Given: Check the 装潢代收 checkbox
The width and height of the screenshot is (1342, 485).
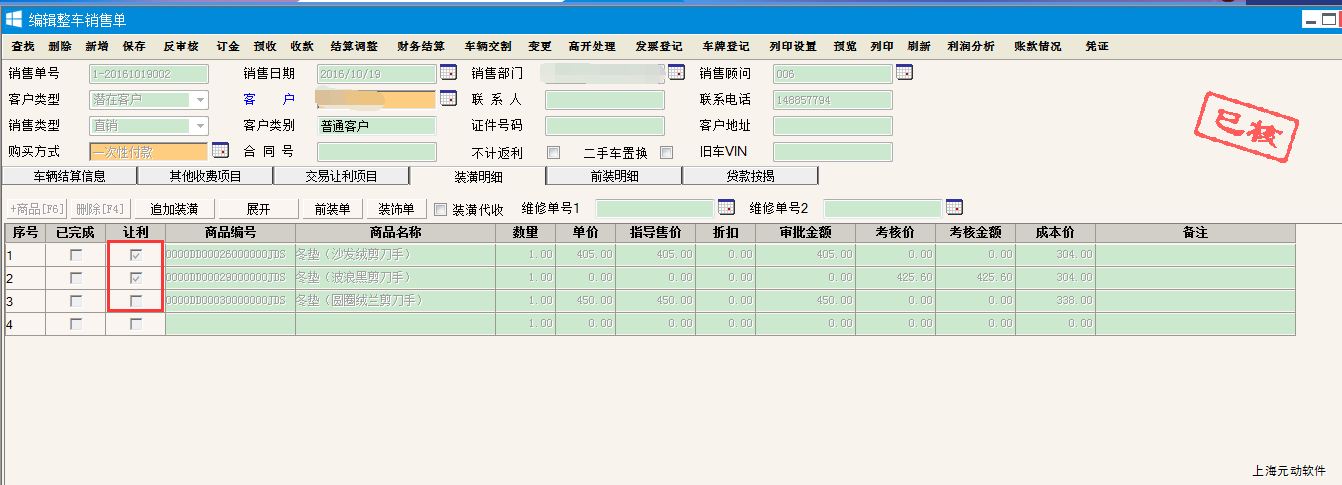Looking at the screenshot, I should click(440, 210).
